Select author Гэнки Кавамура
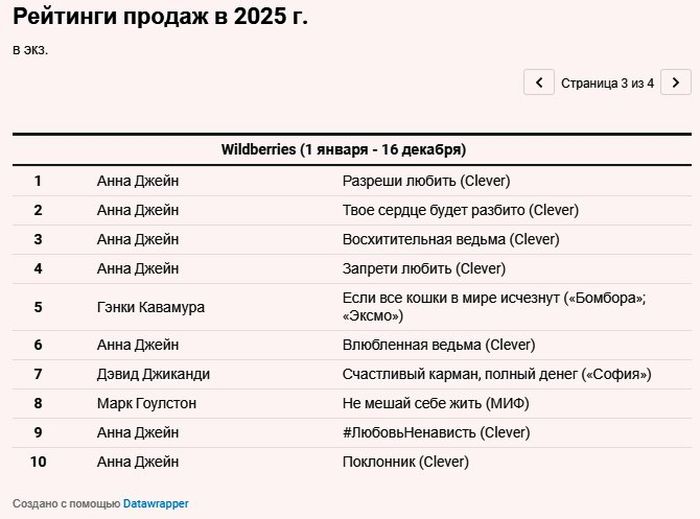The height and width of the screenshot is (519, 700). 150,307
